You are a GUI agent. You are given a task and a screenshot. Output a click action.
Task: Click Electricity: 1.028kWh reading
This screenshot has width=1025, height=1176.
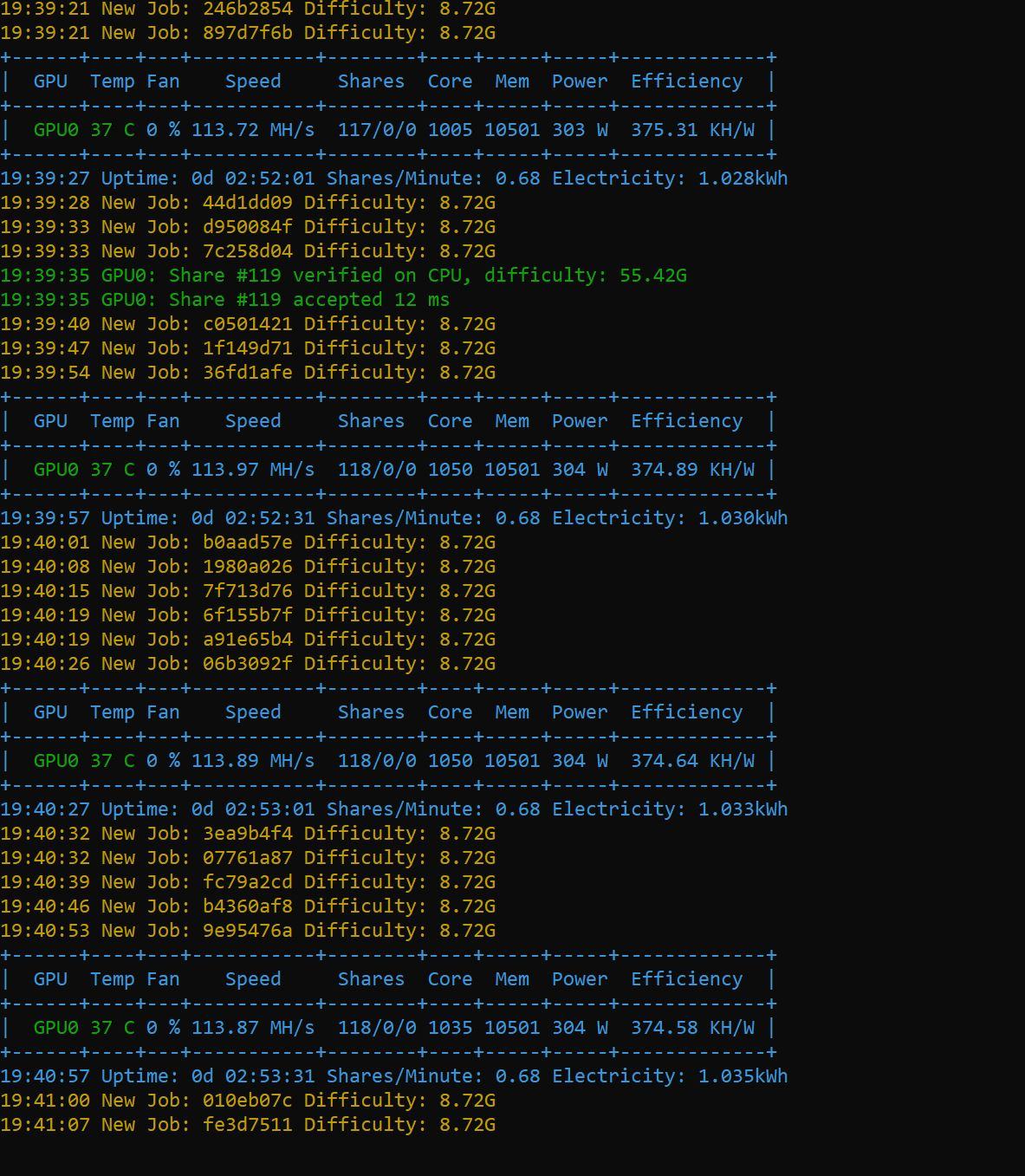[x=670, y=179]
